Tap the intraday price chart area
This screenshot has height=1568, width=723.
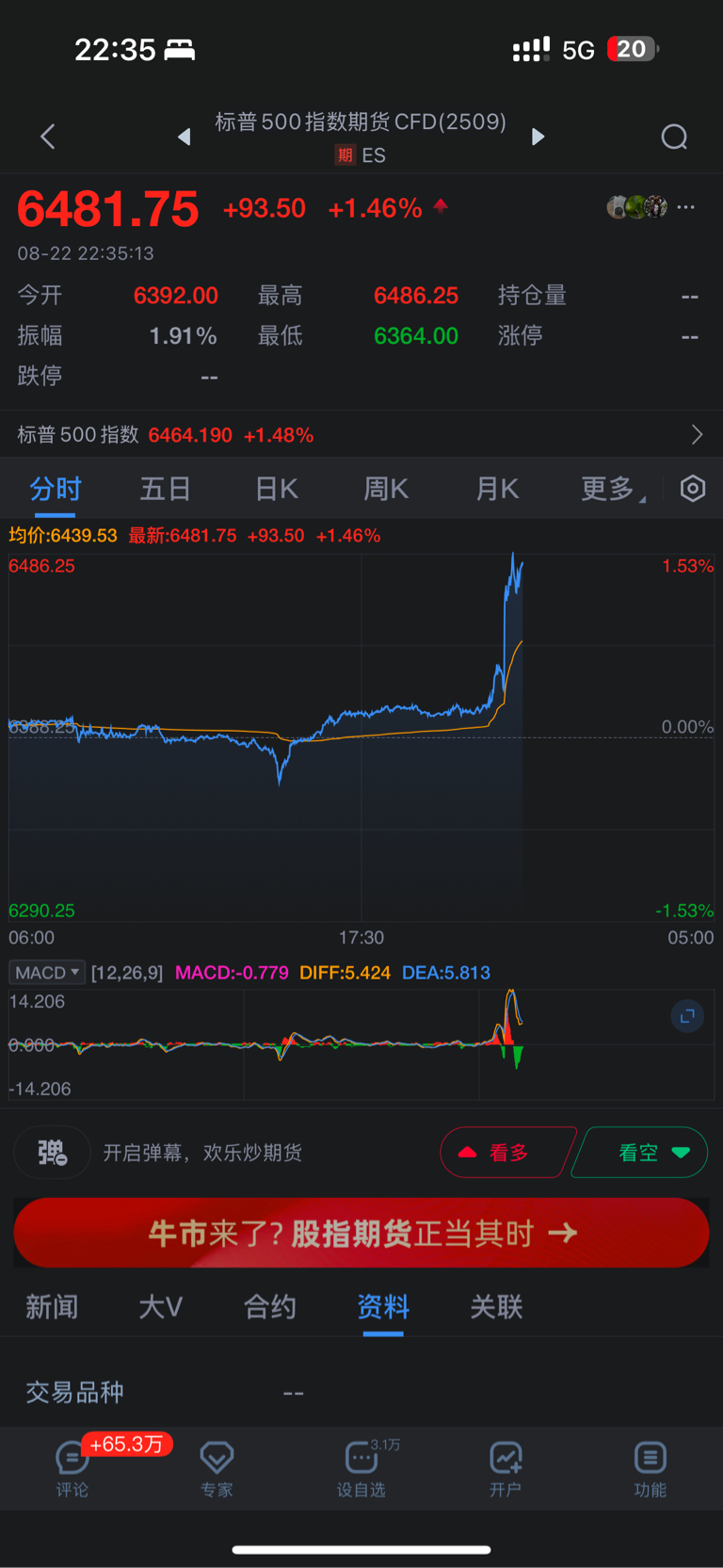click(361, 737)
